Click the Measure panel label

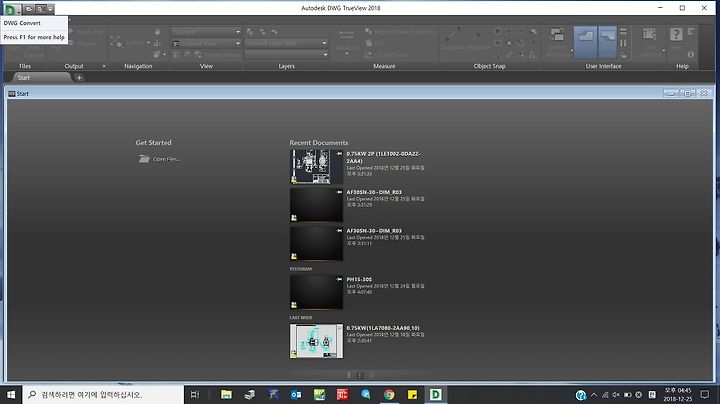(384, 66)
